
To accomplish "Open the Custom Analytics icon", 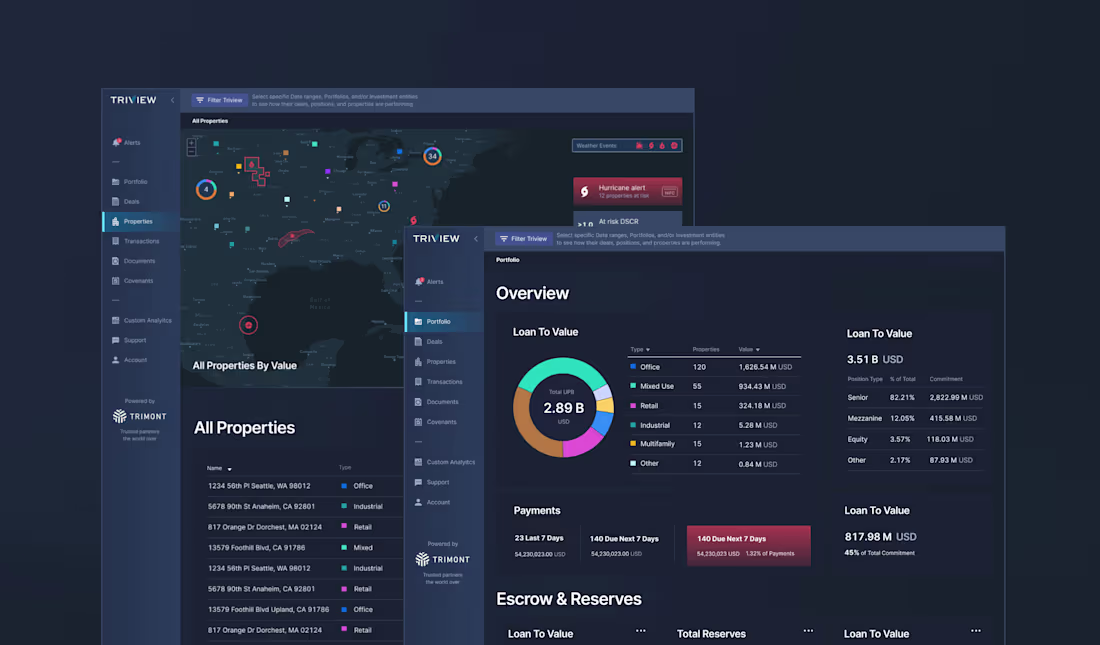I will [x=418, y=462].
